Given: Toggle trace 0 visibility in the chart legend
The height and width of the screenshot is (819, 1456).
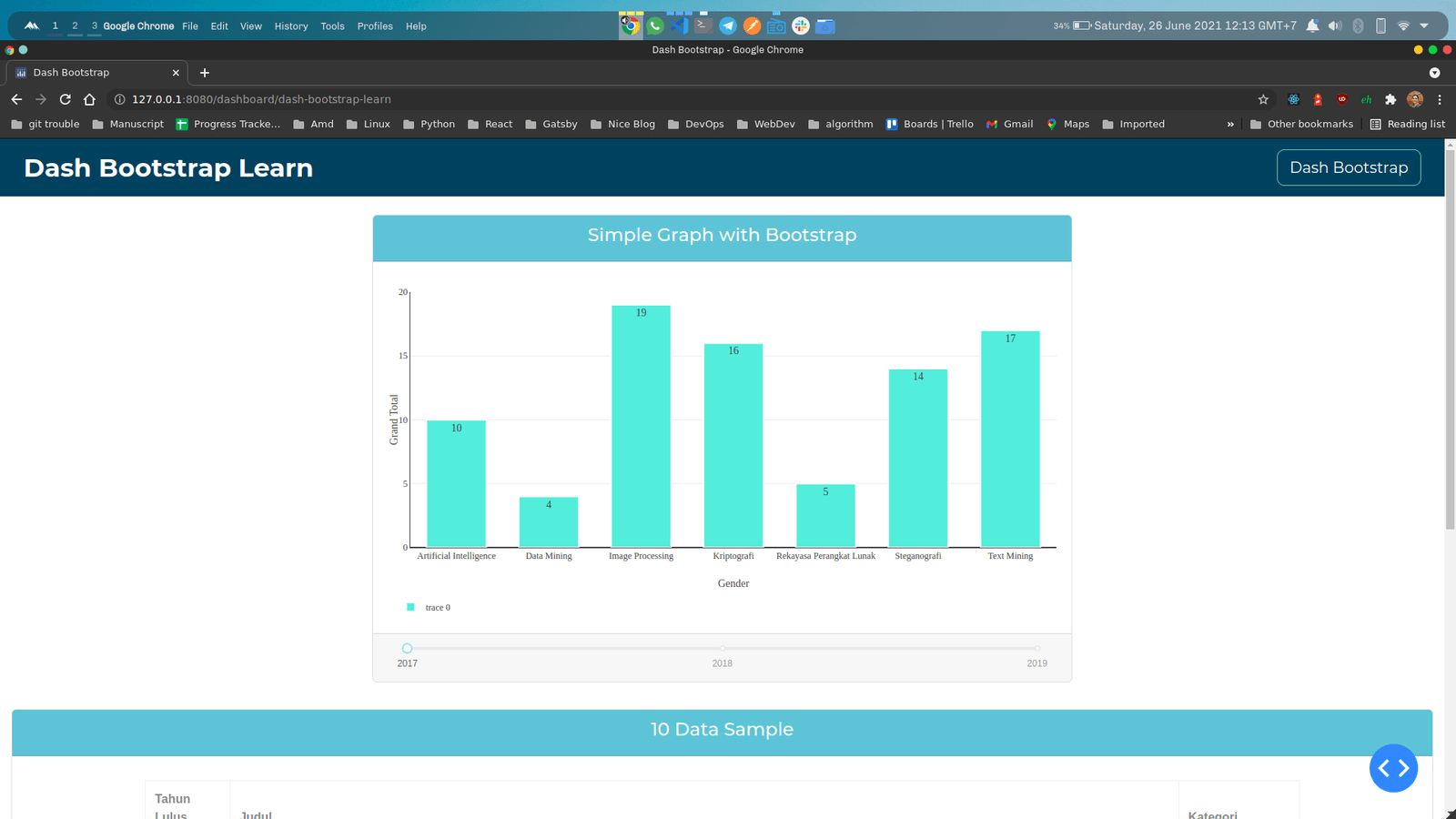Looking at the screenshot, I should (x=428, y=606).
